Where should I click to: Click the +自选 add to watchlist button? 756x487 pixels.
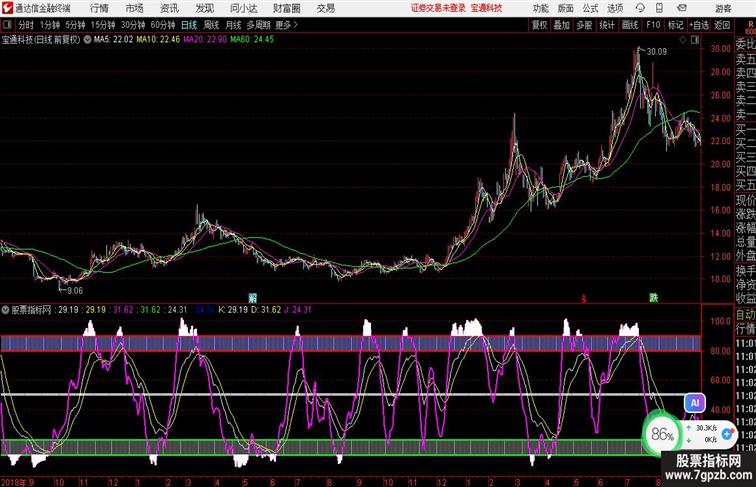coord(699,25)
